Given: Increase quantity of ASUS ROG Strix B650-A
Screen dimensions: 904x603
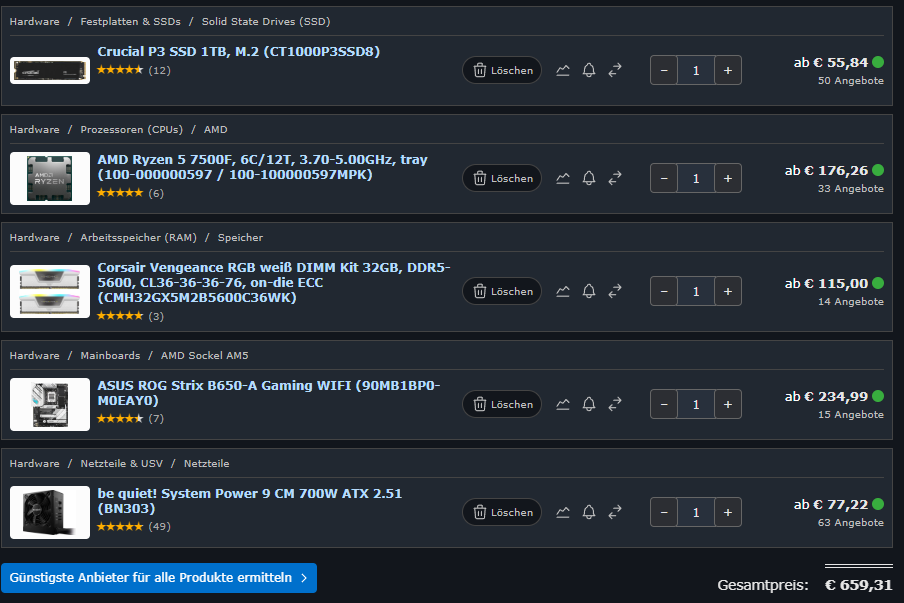Looking at the screenshot, I should click(728, 404).
